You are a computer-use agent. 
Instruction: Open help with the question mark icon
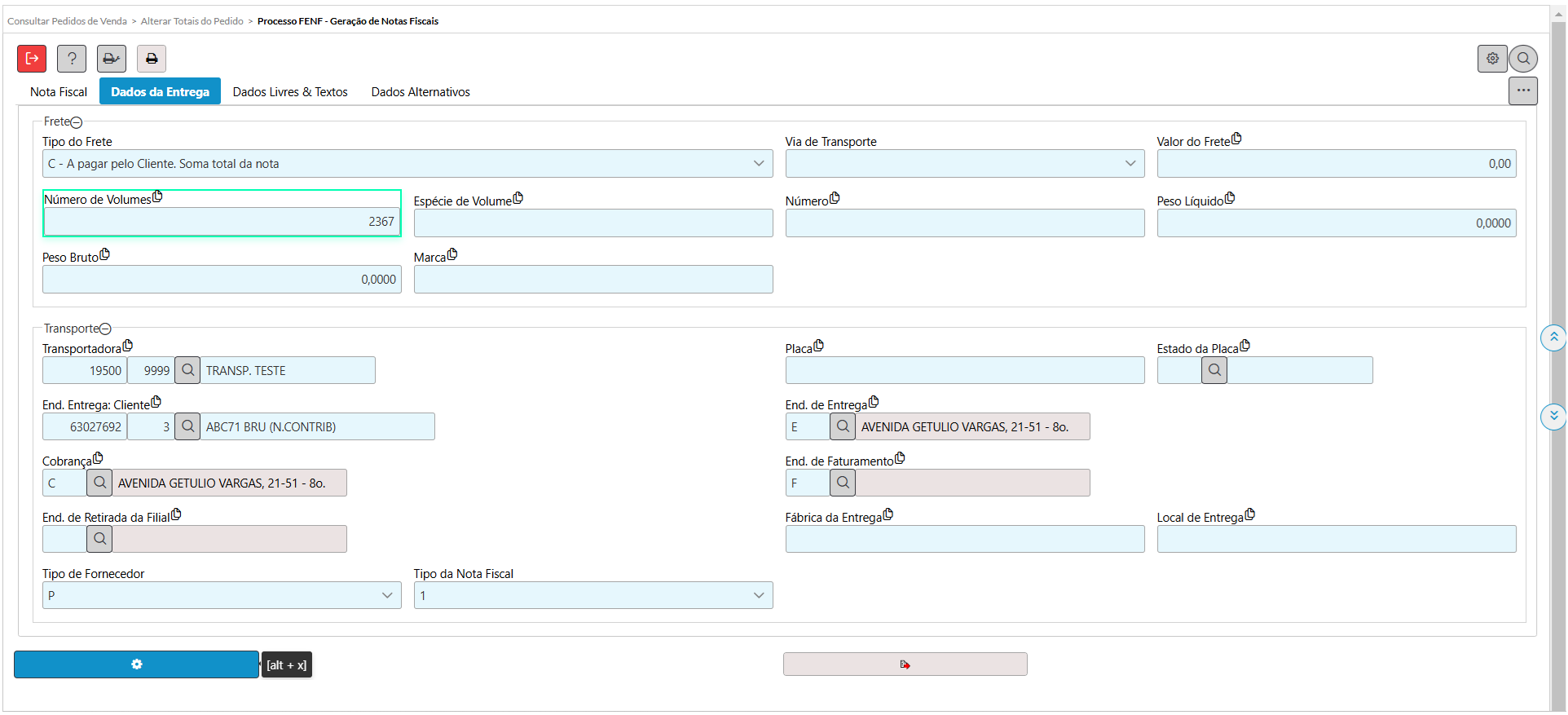[72, 59]
